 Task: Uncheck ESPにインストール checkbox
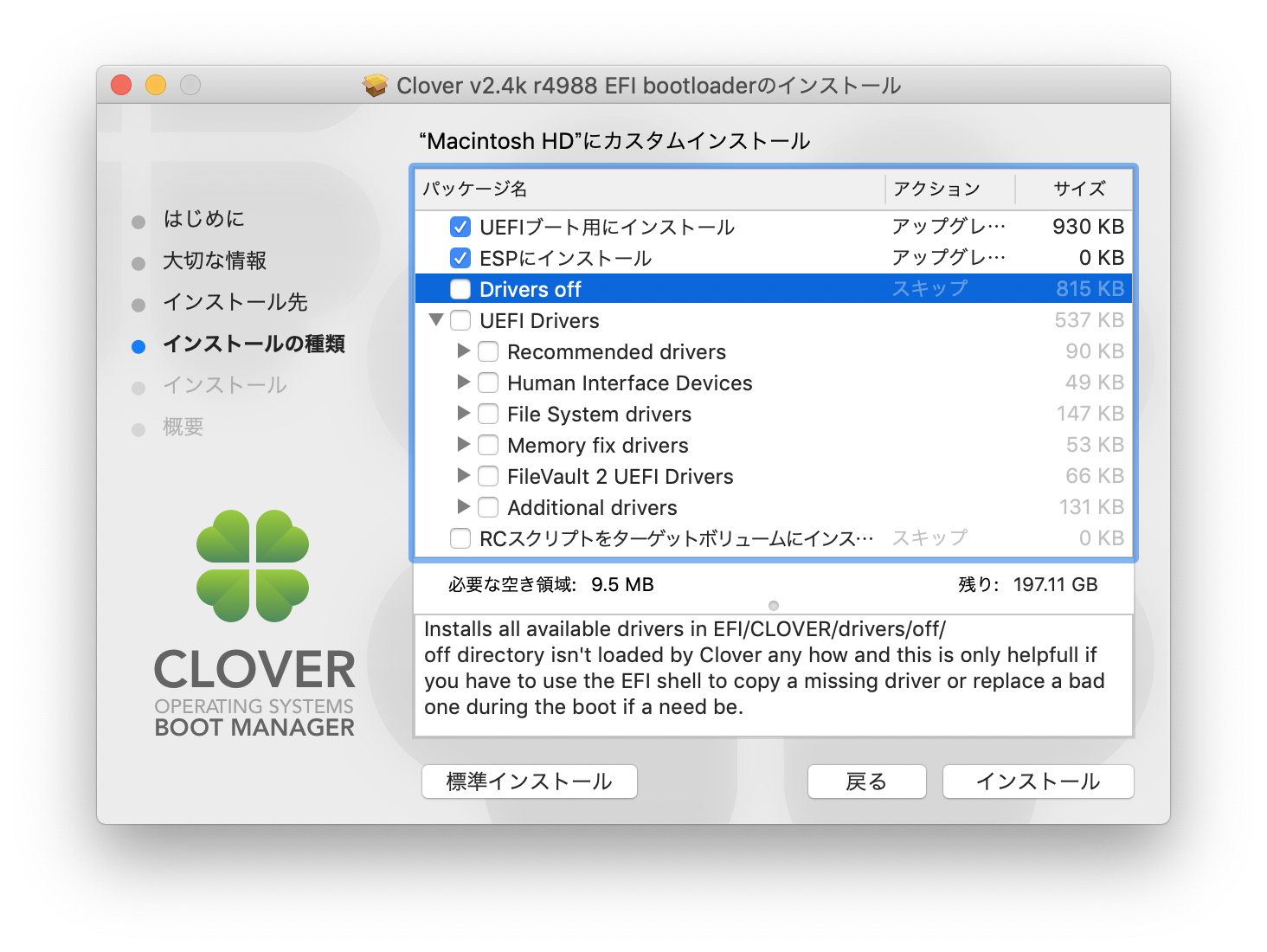[x=460, y=258]
